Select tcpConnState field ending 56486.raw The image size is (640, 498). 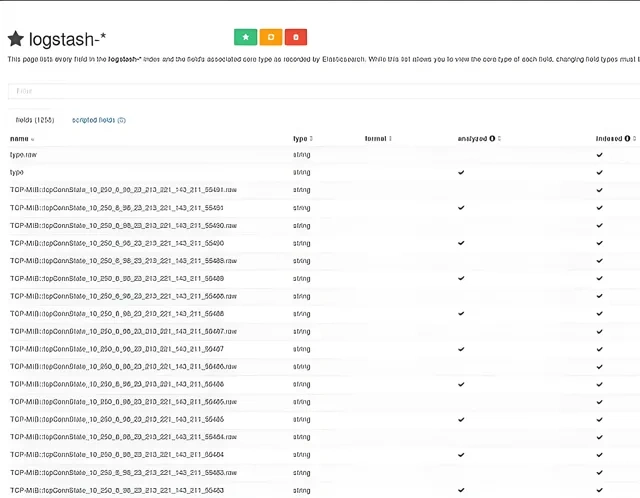click(x=123, y=367)
